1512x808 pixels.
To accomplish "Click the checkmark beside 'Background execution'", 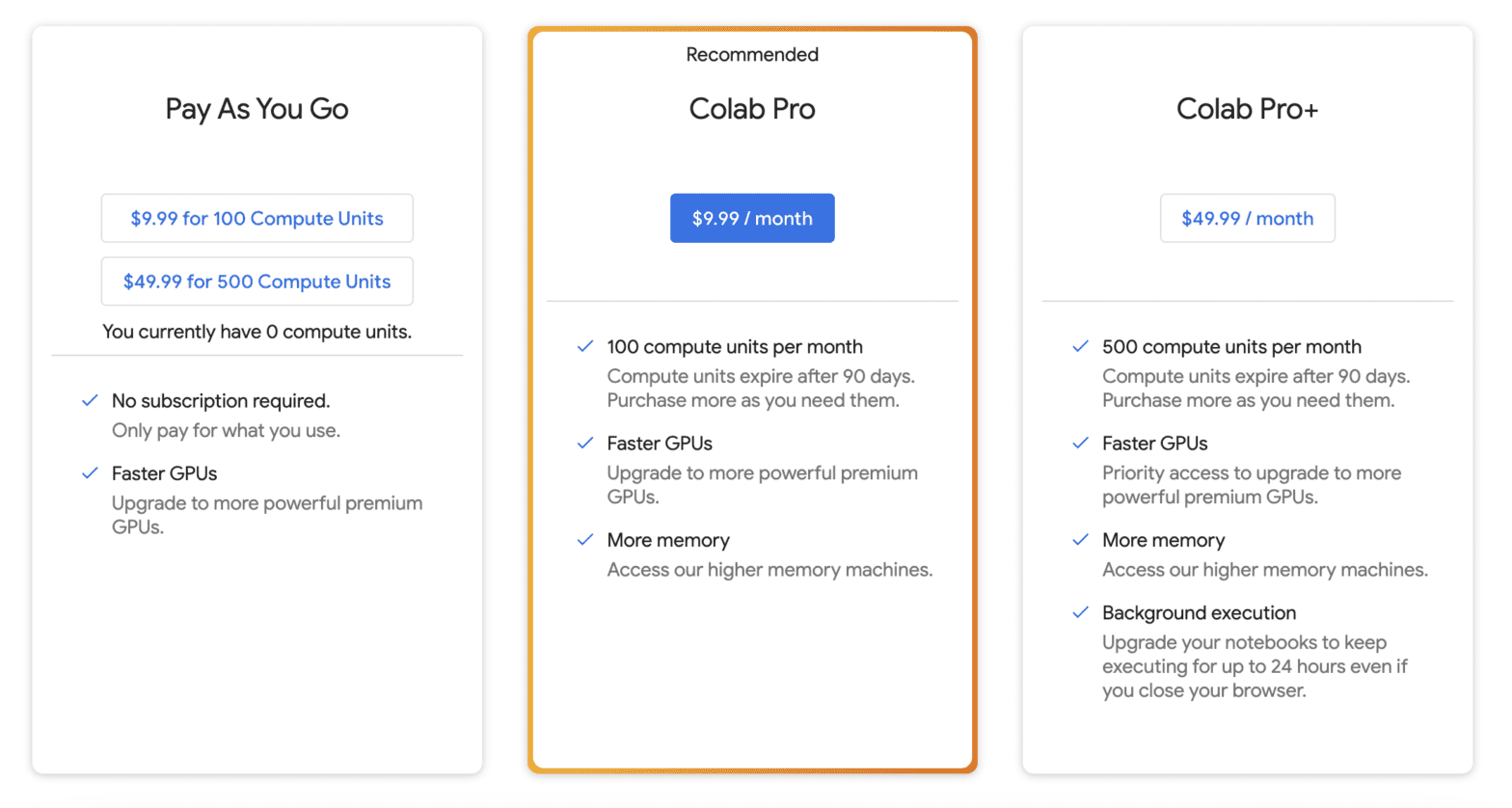I will (1080, 613).
